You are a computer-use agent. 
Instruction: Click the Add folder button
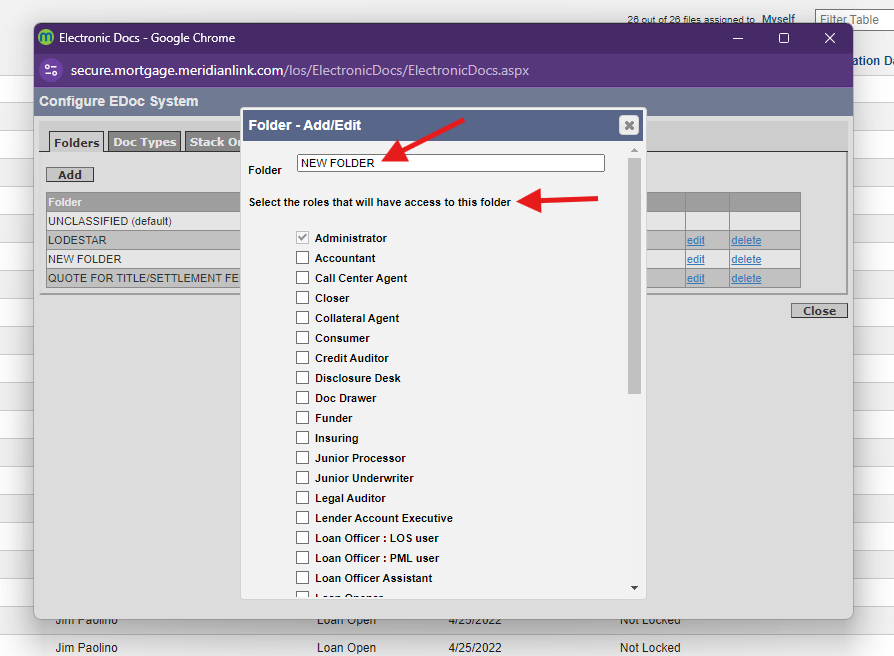click(x=70, y=175)
